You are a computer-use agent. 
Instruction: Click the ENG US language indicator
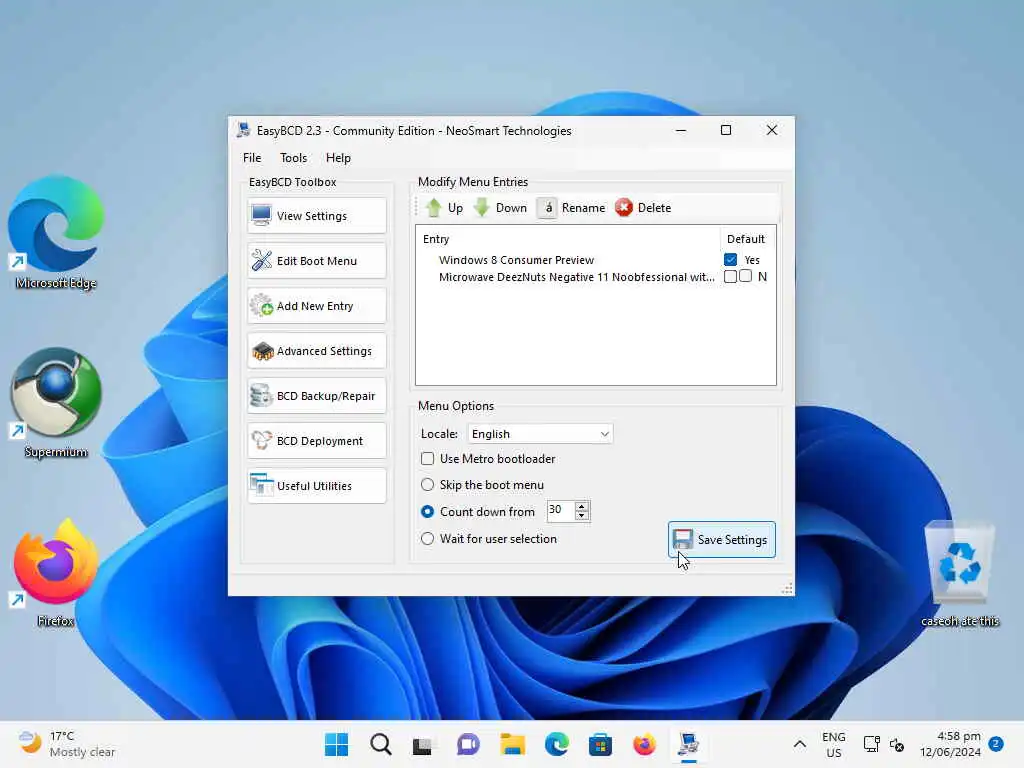(x=833, y=744)
